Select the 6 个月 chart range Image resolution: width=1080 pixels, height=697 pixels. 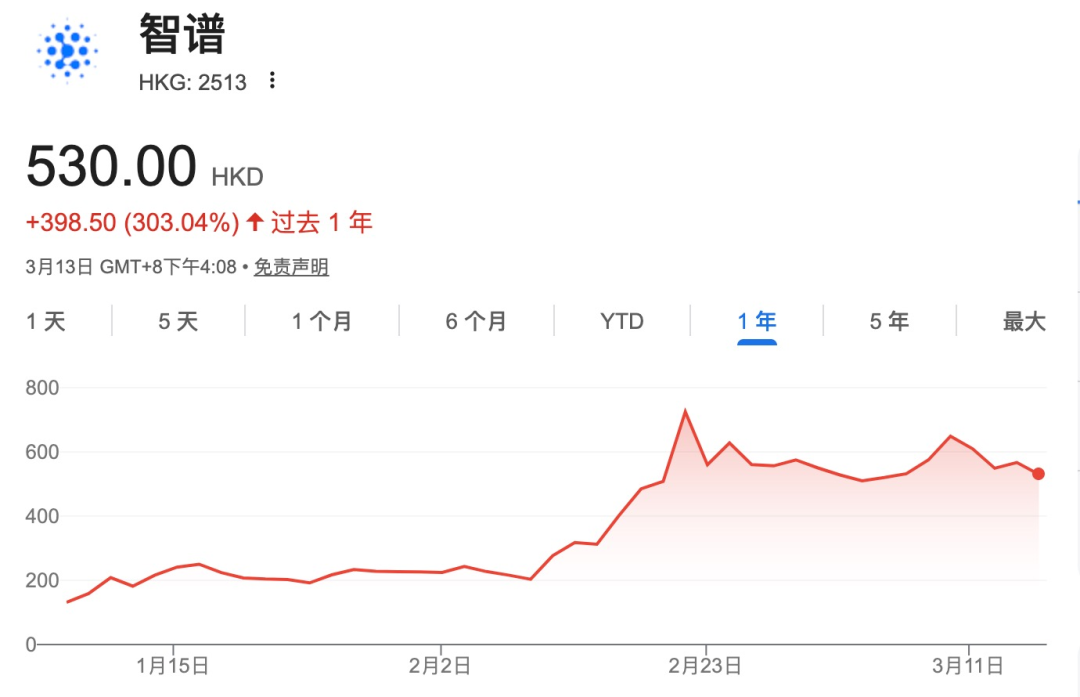475,321
